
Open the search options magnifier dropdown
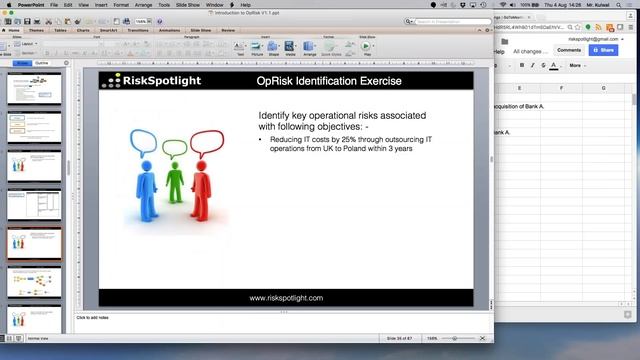(409, 21)
